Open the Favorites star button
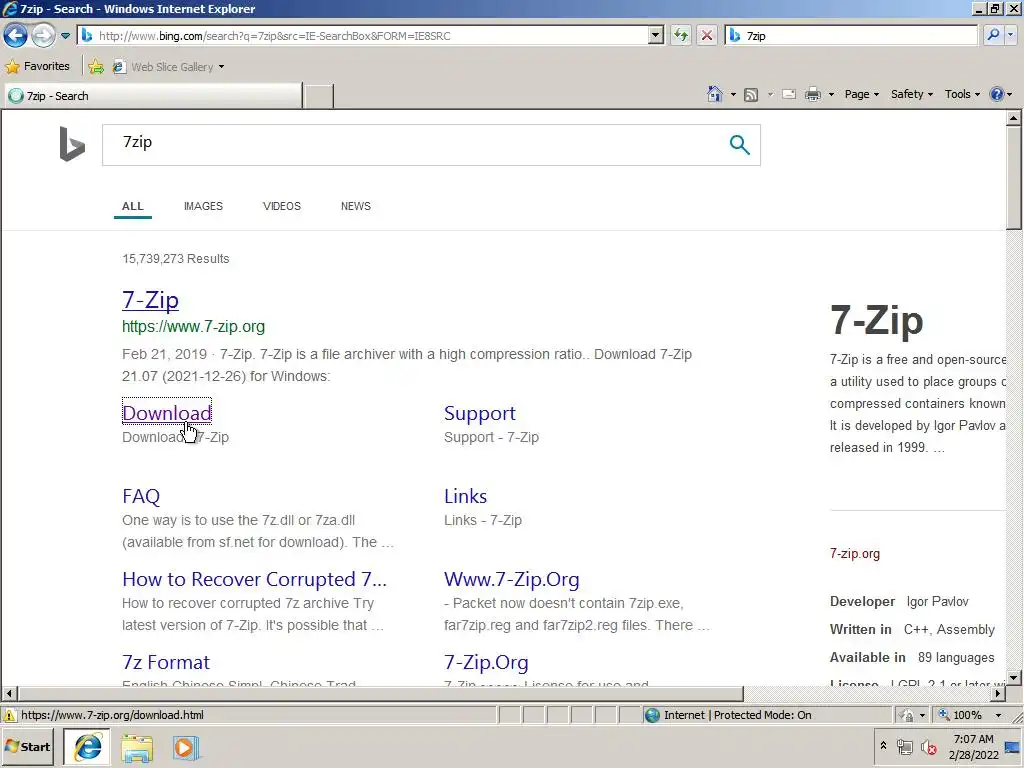Screen dimensions: 1024x768 click(37, 66)
